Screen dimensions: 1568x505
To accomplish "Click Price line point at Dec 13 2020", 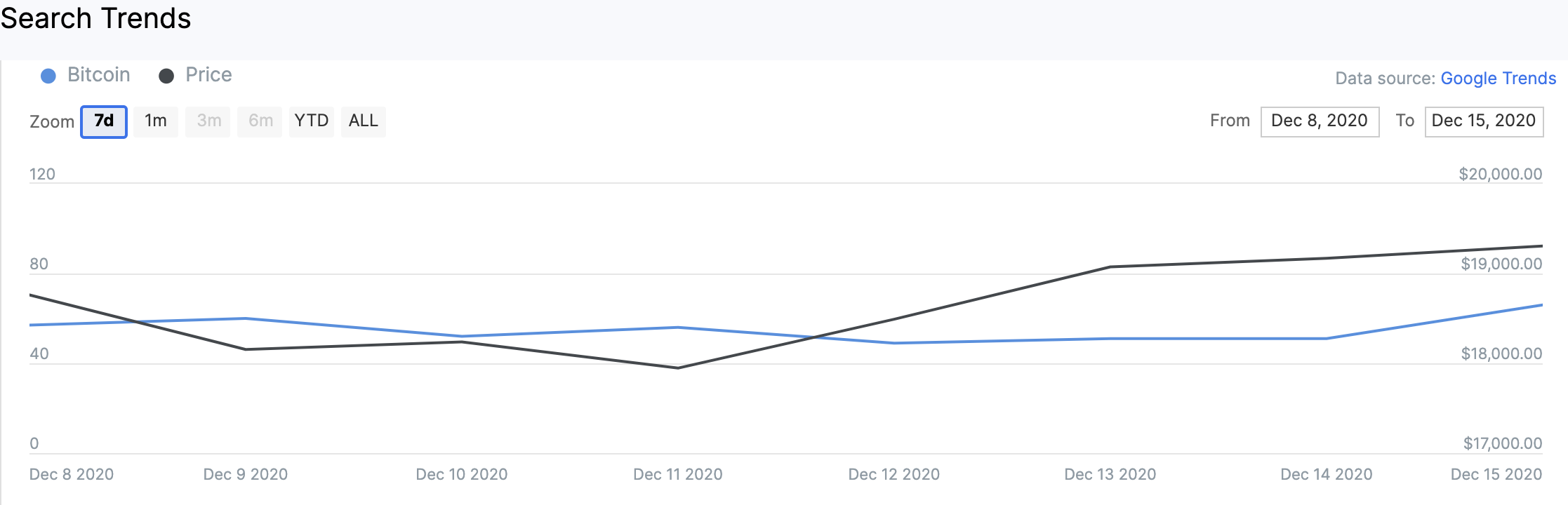I will pos(1110,267).
